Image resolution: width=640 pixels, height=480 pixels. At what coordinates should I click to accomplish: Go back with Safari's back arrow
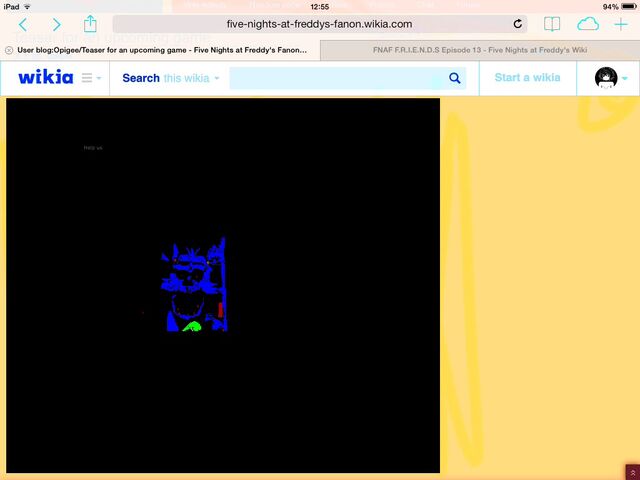[x=23, y=25]
